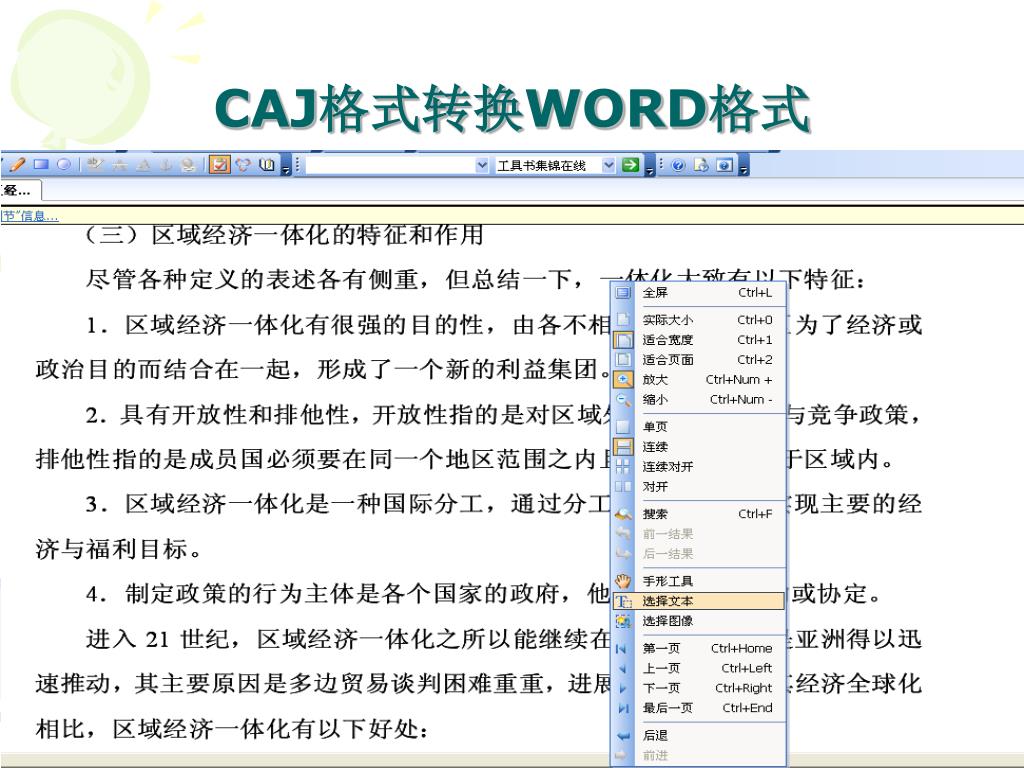The width and height of the screenshot is (1024, 768).
Task: Click the greyed underline annotation icon
Action: click(x=143, y=165)
